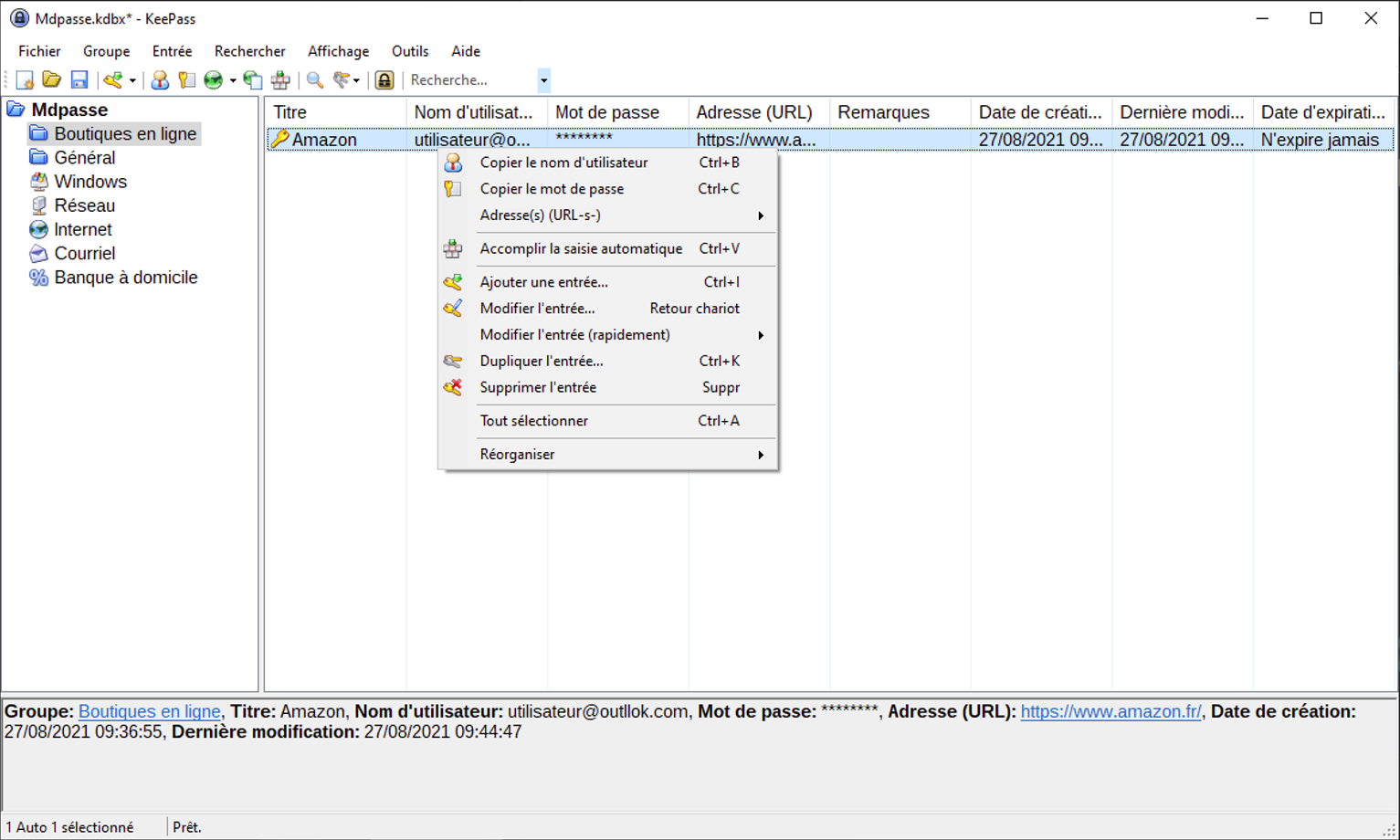Image resolution: width=1400 pixels, height=840 pixels.
Task: Select the Courriel group
Action: pos(85,254)
